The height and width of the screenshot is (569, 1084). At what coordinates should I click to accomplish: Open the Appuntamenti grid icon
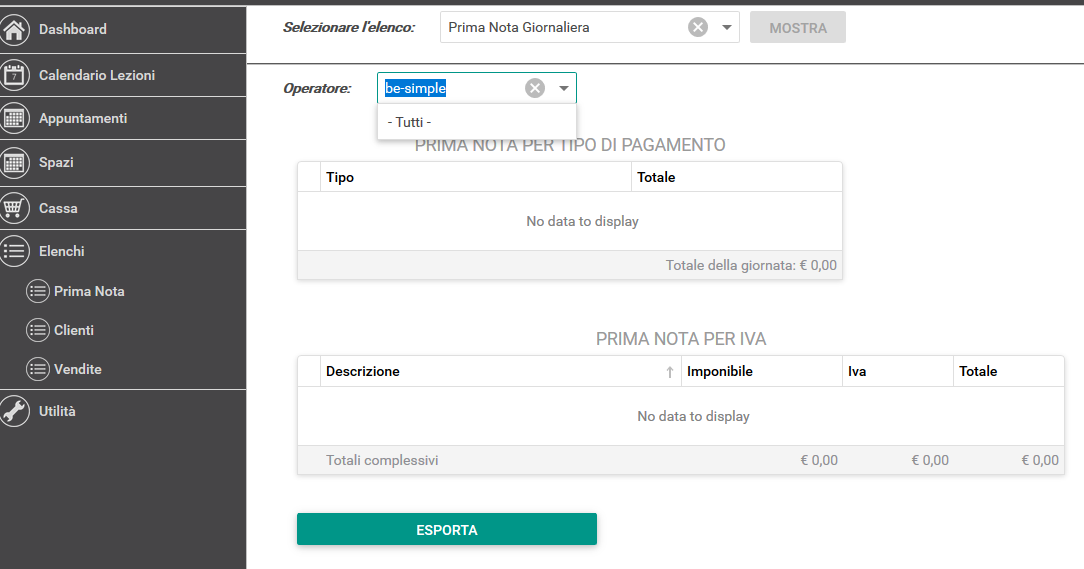(x=14, y=118)
